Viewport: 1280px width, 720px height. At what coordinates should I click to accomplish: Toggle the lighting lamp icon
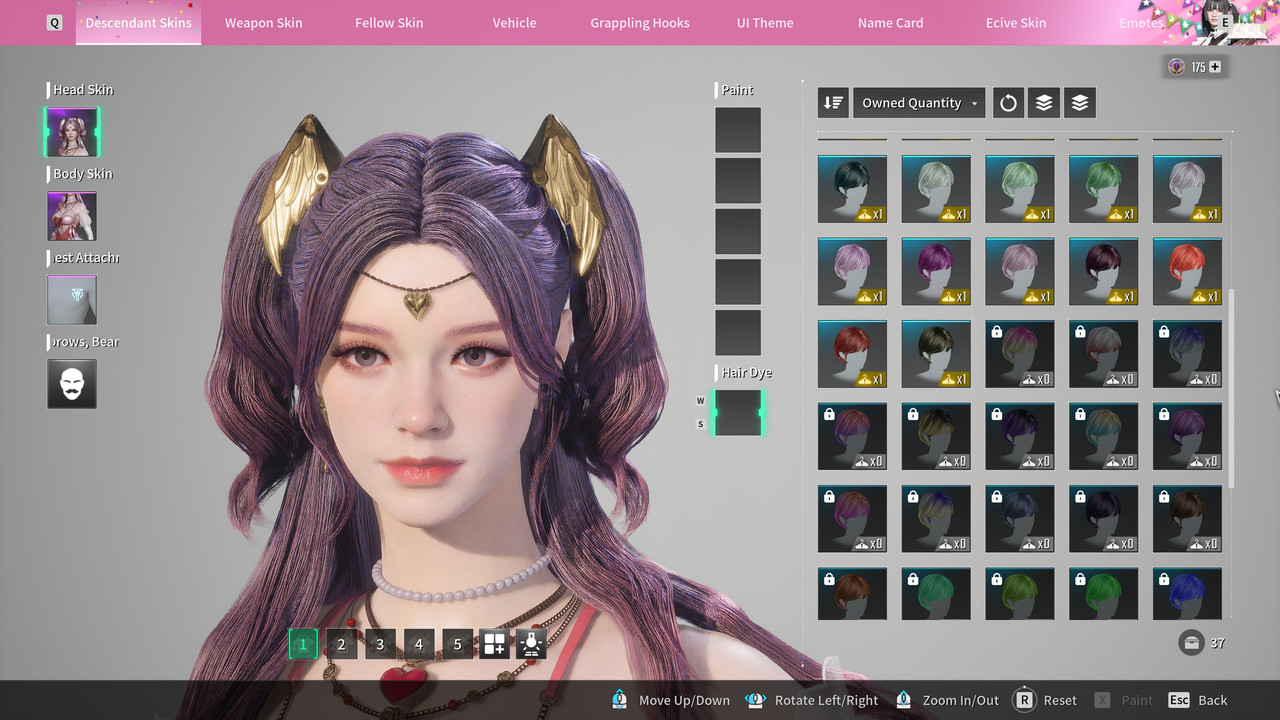pyautogui.click(x=532, y=644)
